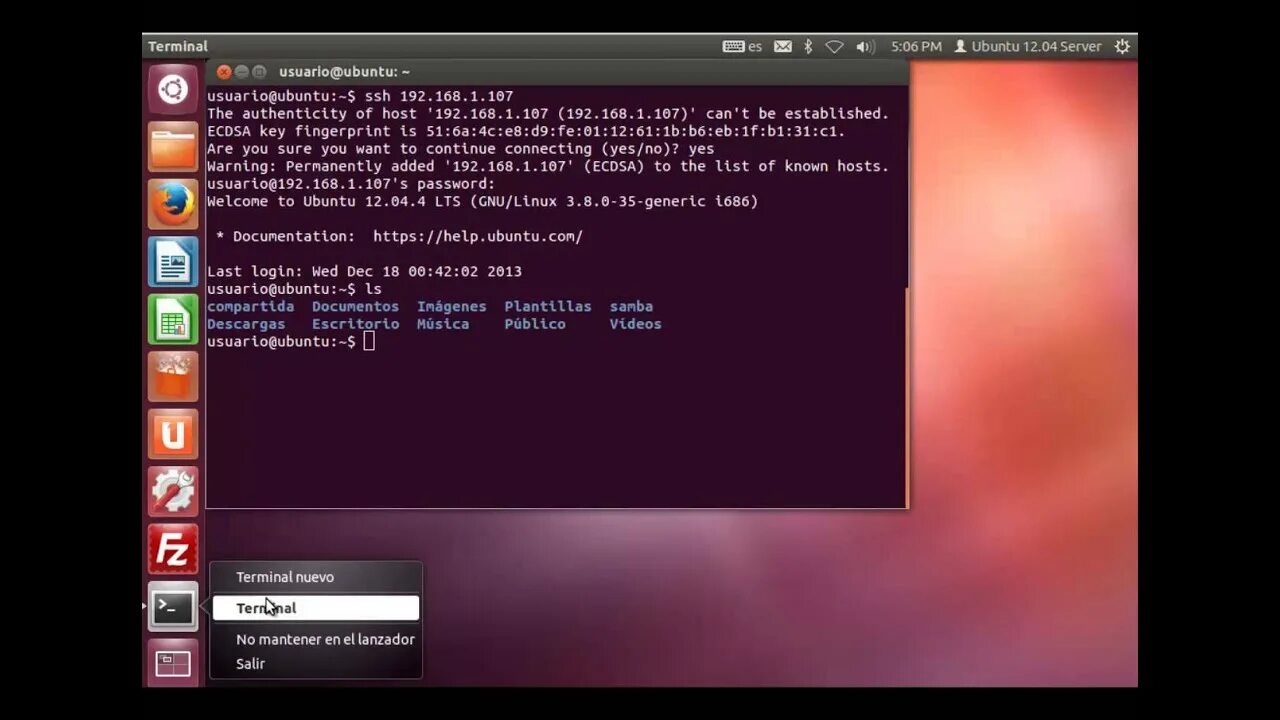The height and width of the screenshot is (720, 1280).
Task: Click the 'Escritorio' directory name
Action: pos(355,324)
